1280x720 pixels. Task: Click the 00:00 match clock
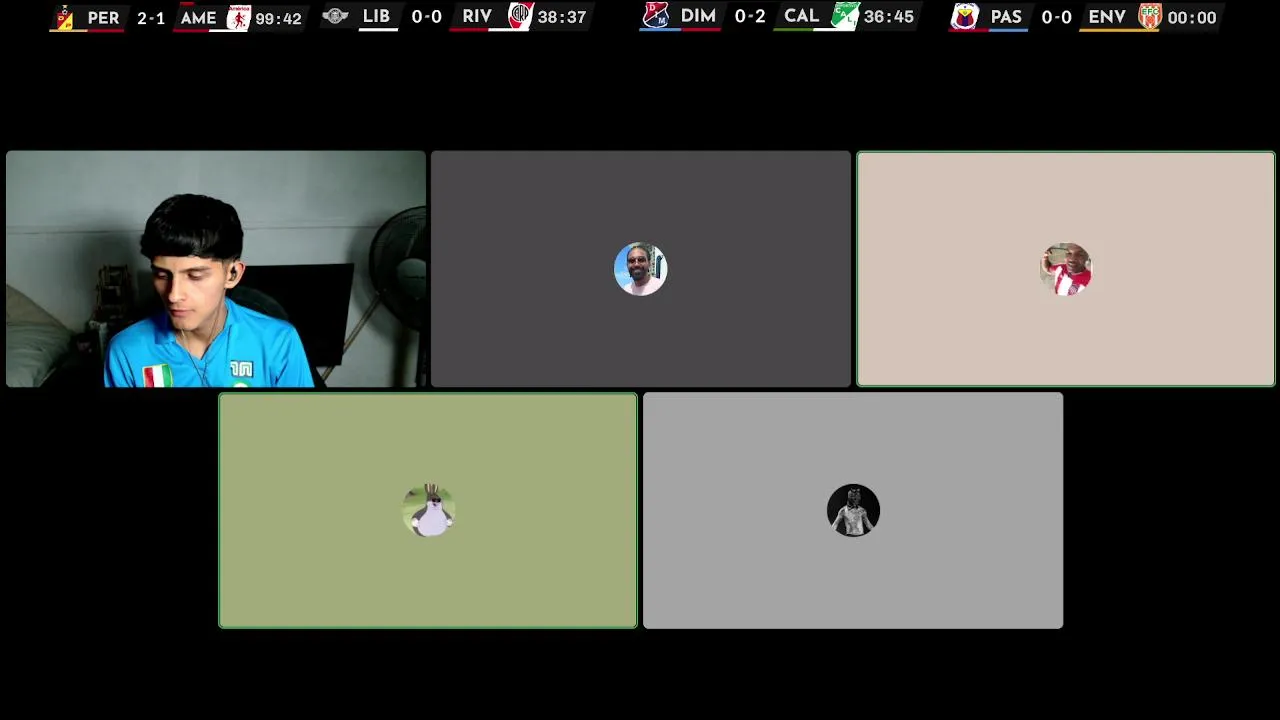pyautogui.click(x=1192, y=18)
